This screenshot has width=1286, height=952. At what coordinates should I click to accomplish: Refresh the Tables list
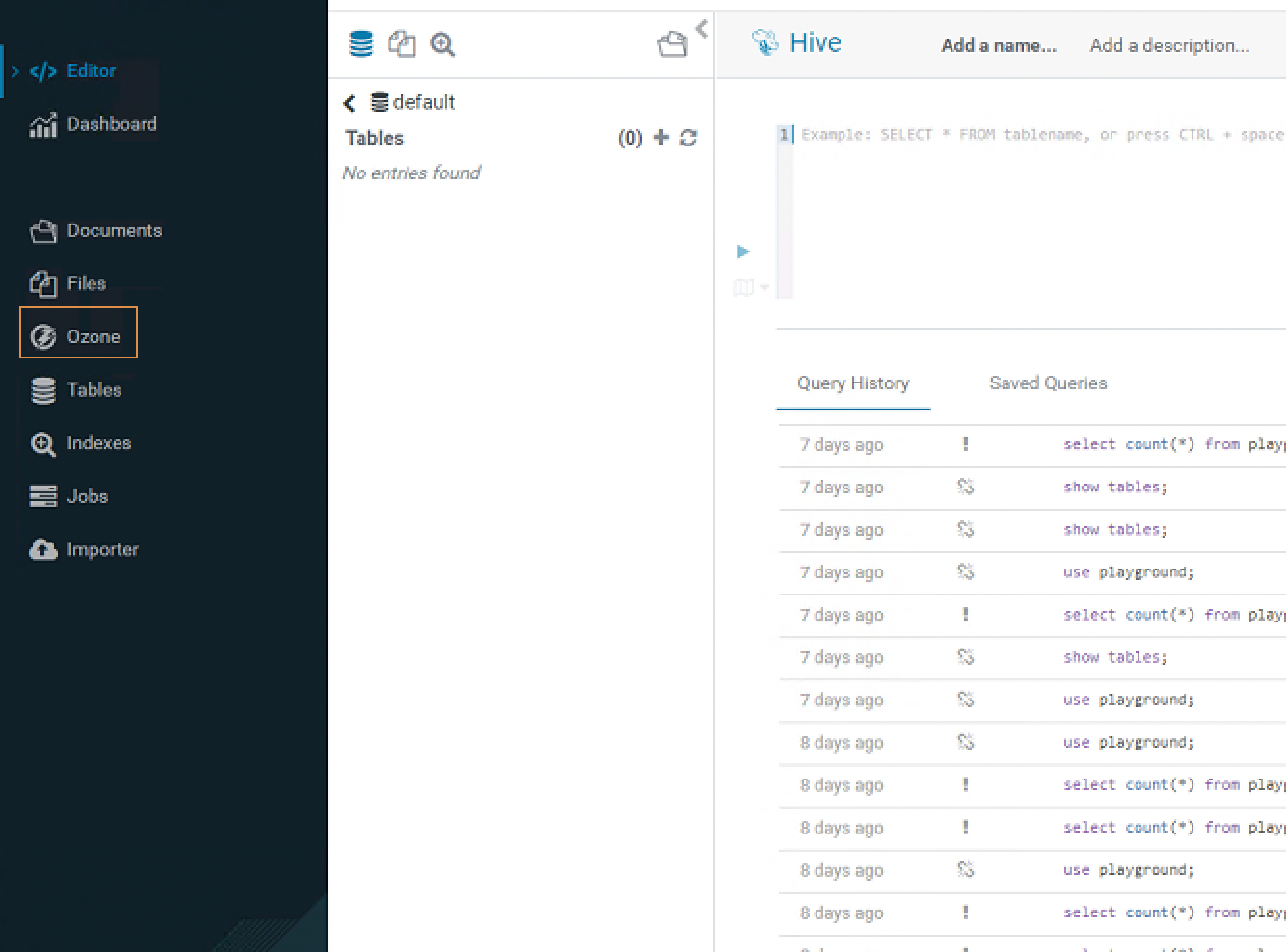(x=688, y=138)
